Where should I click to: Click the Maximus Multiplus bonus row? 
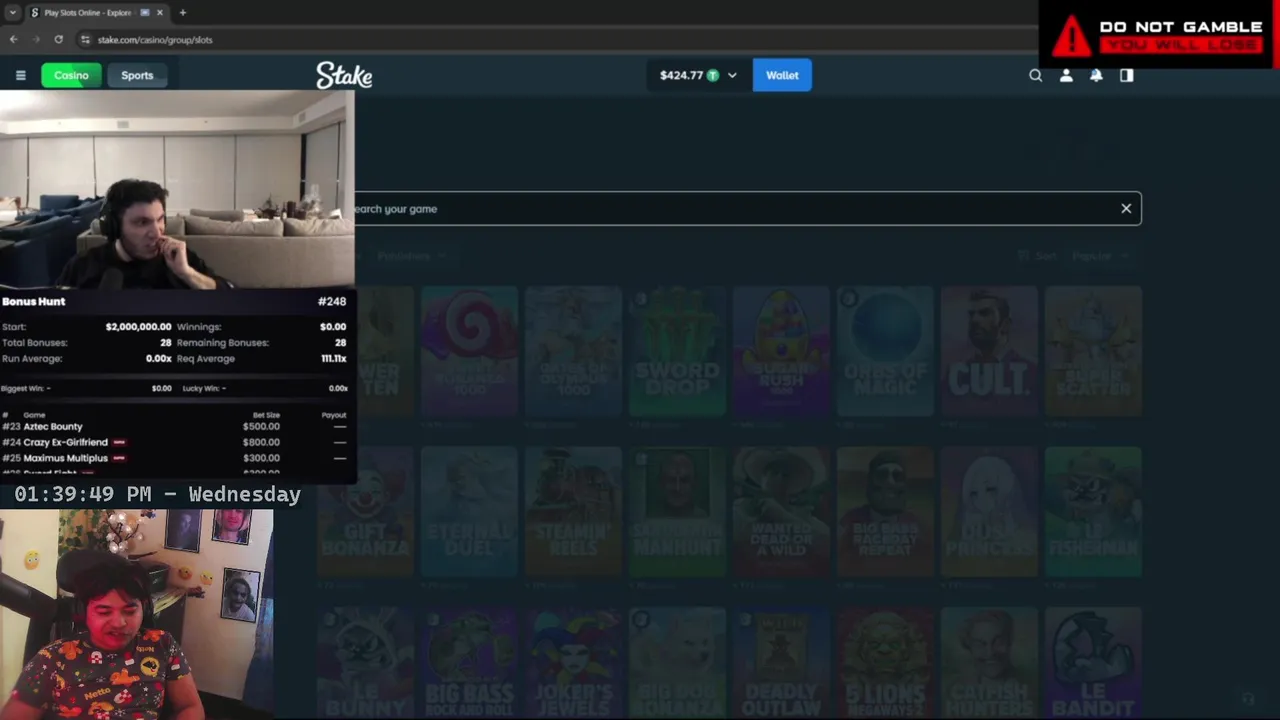pos(174,458)
